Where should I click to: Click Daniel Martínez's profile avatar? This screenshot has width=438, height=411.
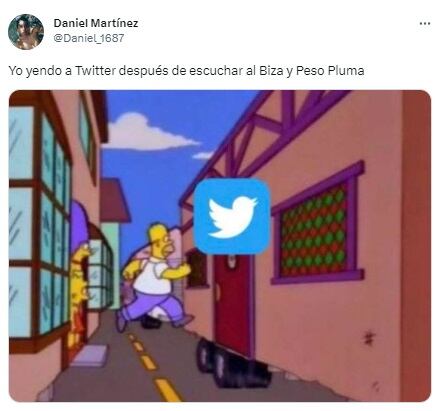click(x=26, y=32)
